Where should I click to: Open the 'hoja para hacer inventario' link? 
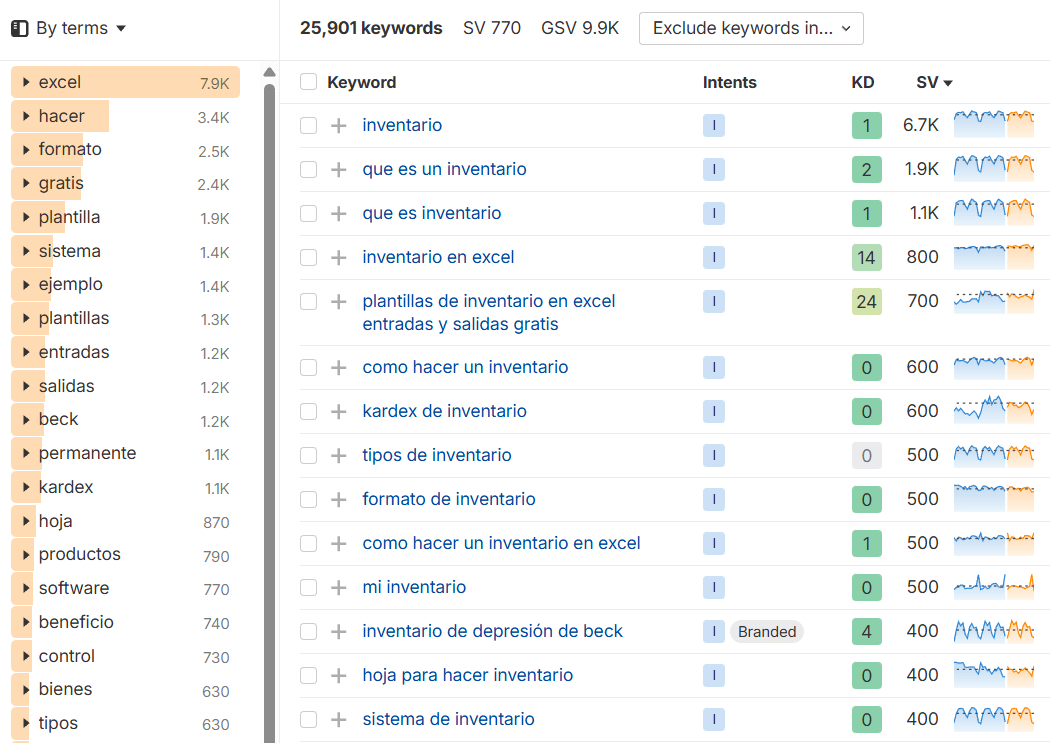pyautogui.click(x=467, y=676)
